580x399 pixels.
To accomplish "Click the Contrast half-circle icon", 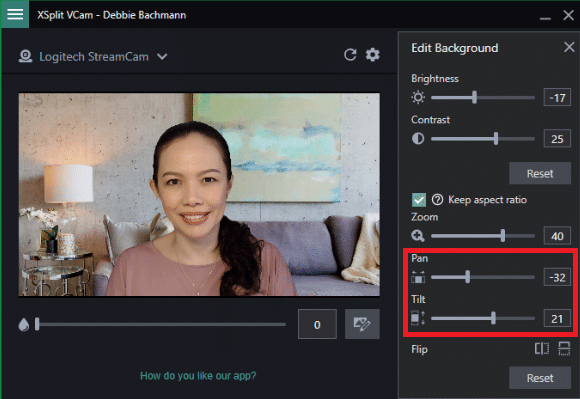I will (x=418, y=139).
